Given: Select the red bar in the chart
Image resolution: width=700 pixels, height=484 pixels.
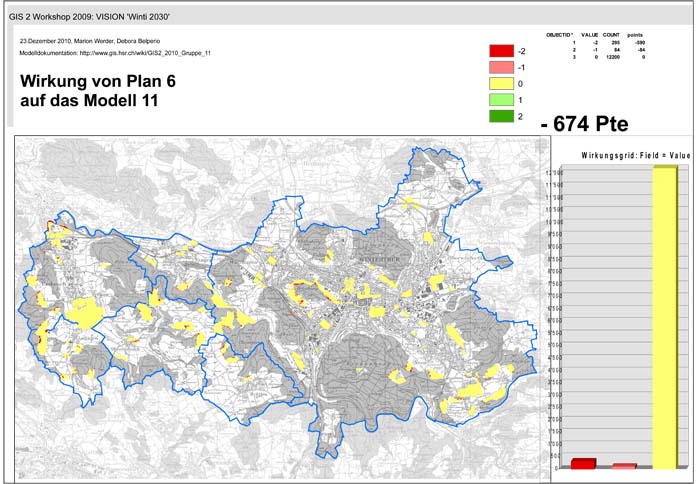Looking at the screenshot, I should pos(583,463).
